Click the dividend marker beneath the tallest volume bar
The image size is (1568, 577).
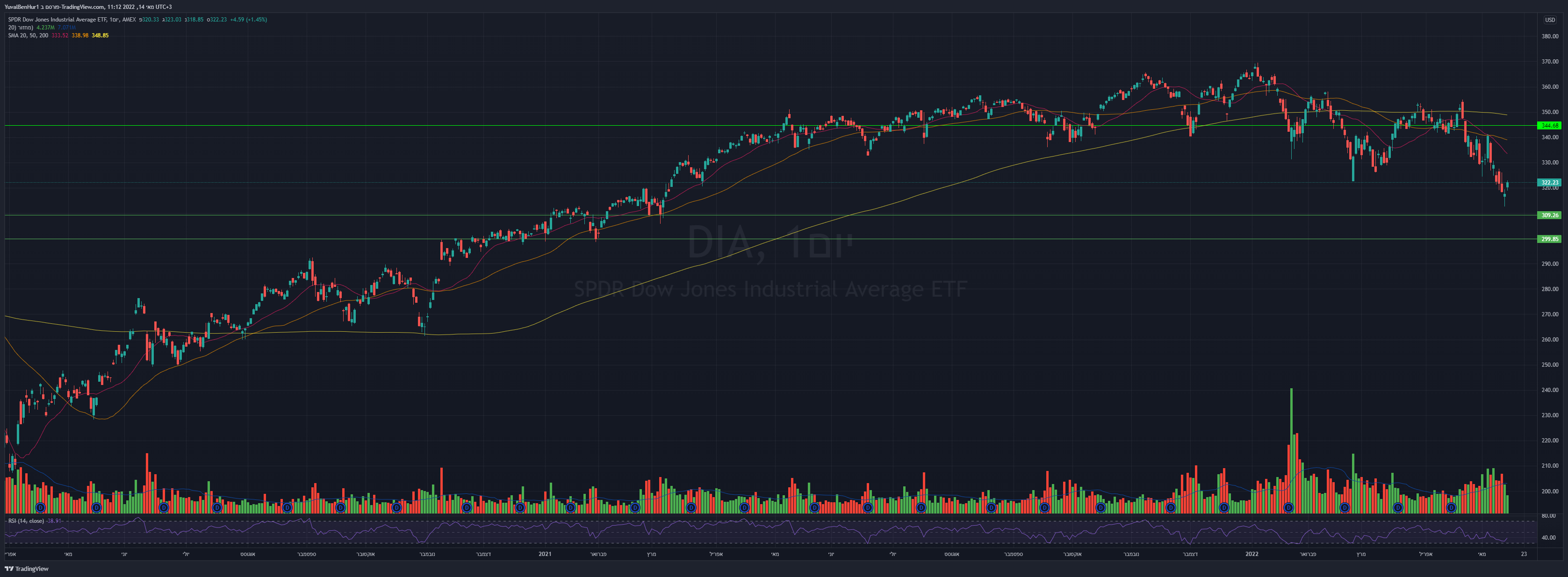1288,507
